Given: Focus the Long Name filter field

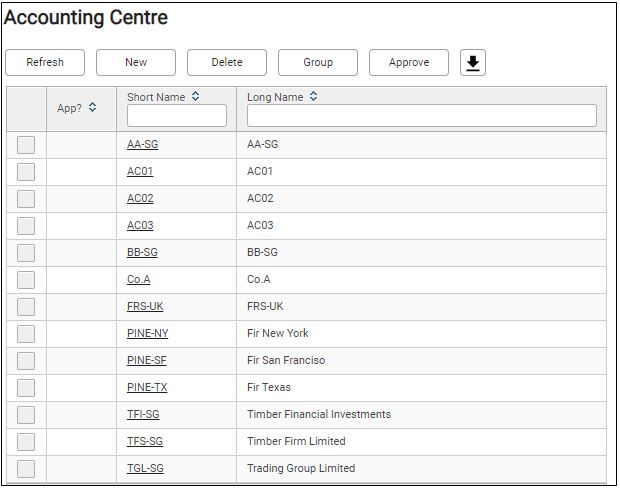Looking at the screenshot, I should click(x=422, y=115).
